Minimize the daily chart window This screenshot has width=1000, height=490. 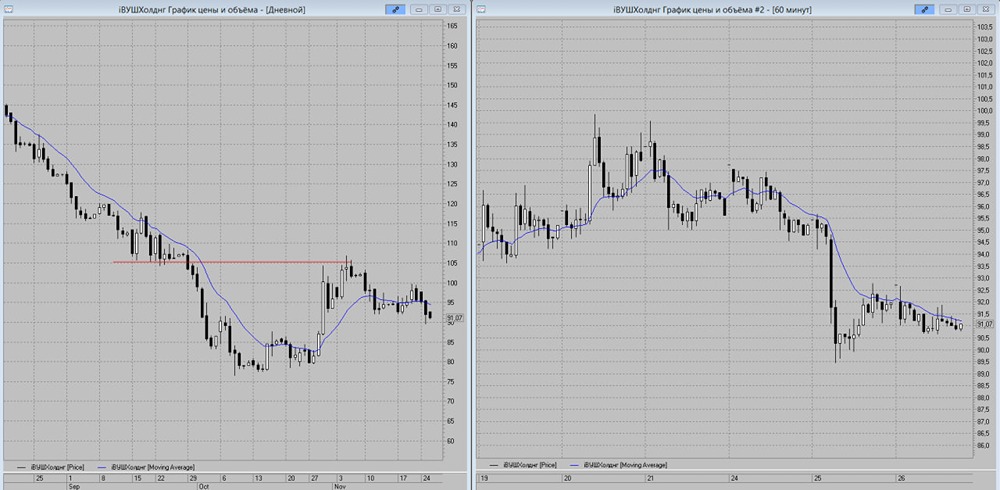coord(419,10)
